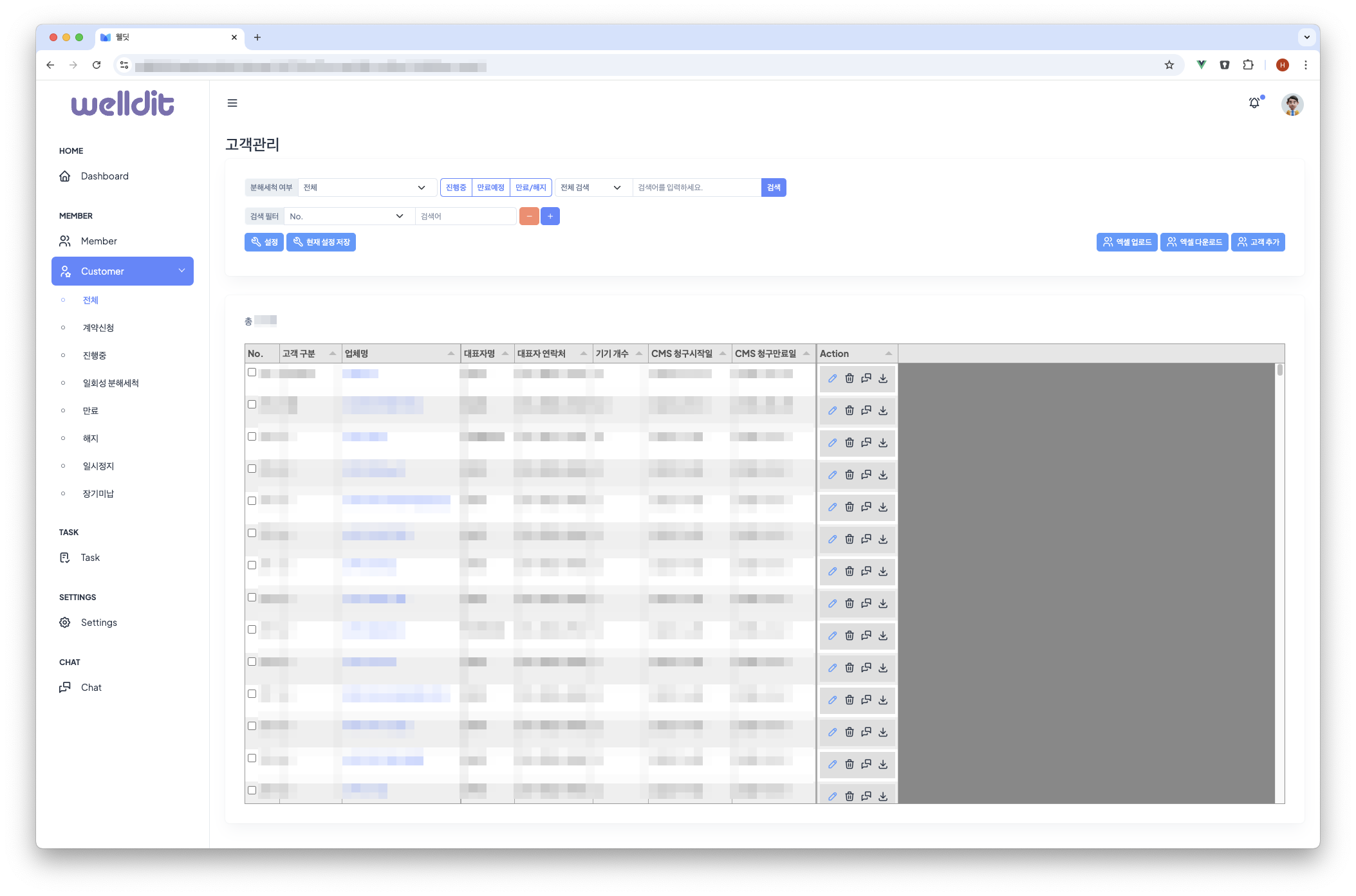Image resolution: width=1356 pixels, height=896 pixels.
Task: Download the third table row
Action: pyautogui.click(x=883, y=443)
